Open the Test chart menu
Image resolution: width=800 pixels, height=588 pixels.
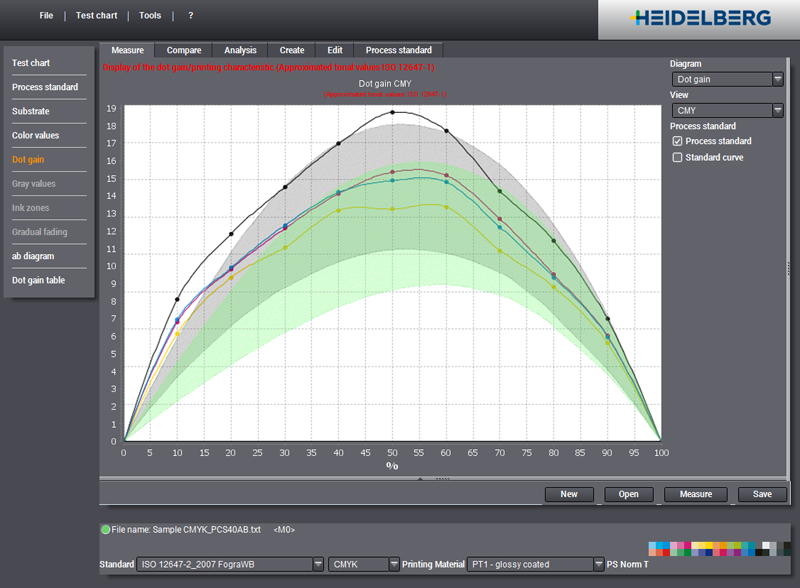click(x=96, y=15)
